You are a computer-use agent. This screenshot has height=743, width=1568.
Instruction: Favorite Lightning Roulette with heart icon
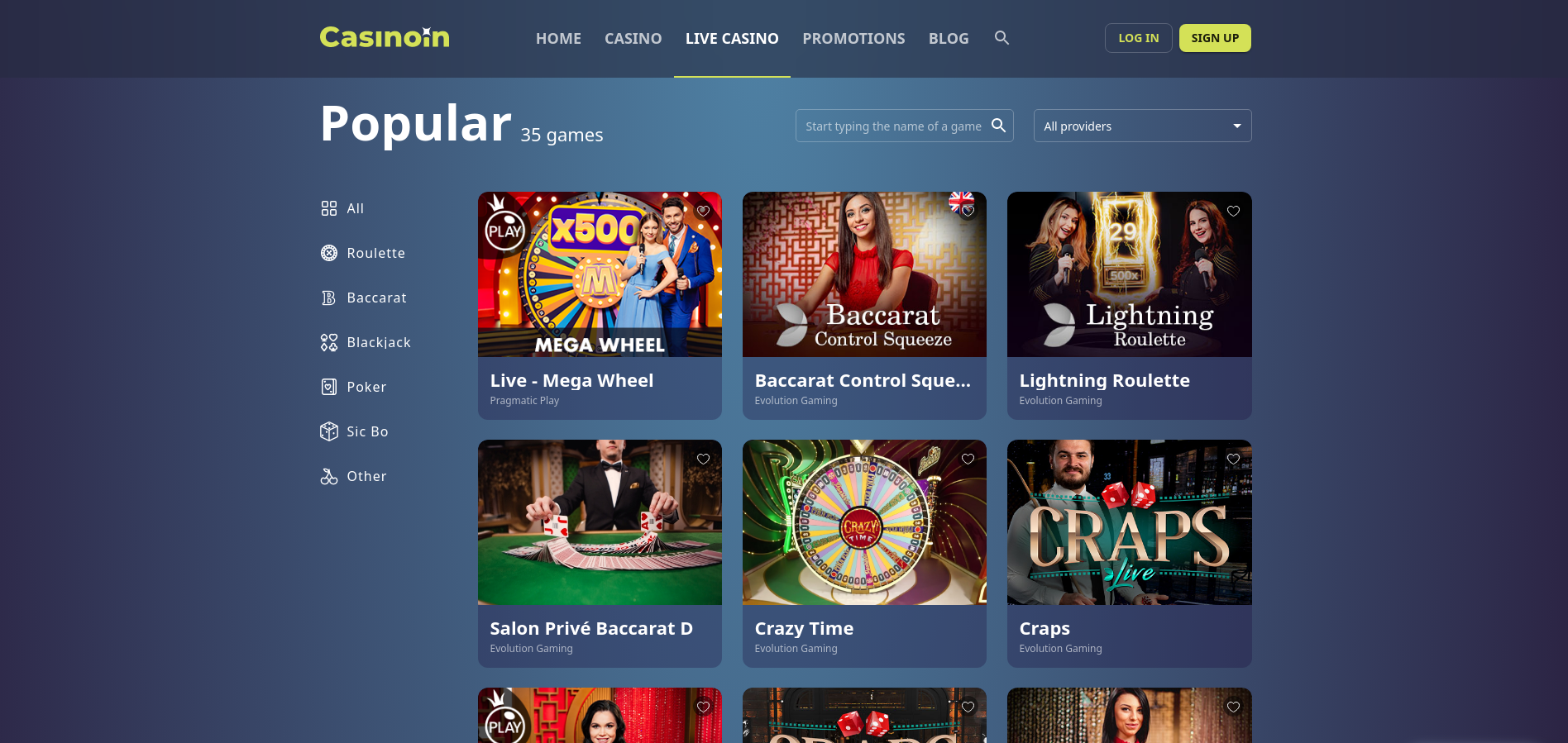tap(1233, 211)
